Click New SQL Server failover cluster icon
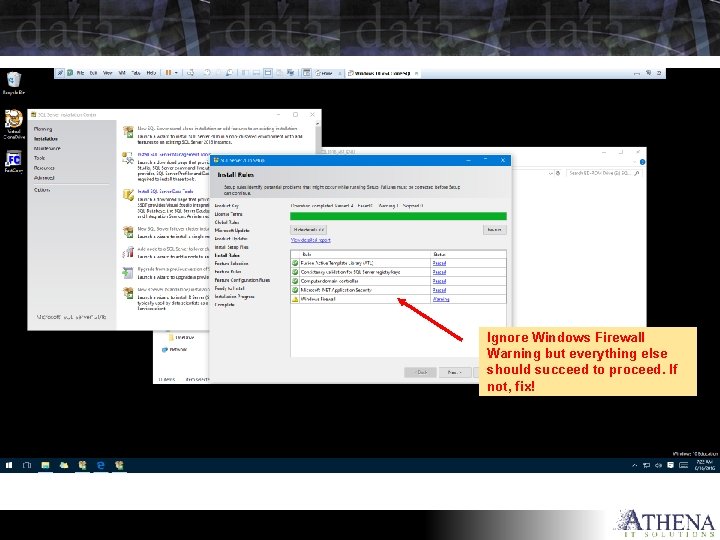 click(128, 231)
